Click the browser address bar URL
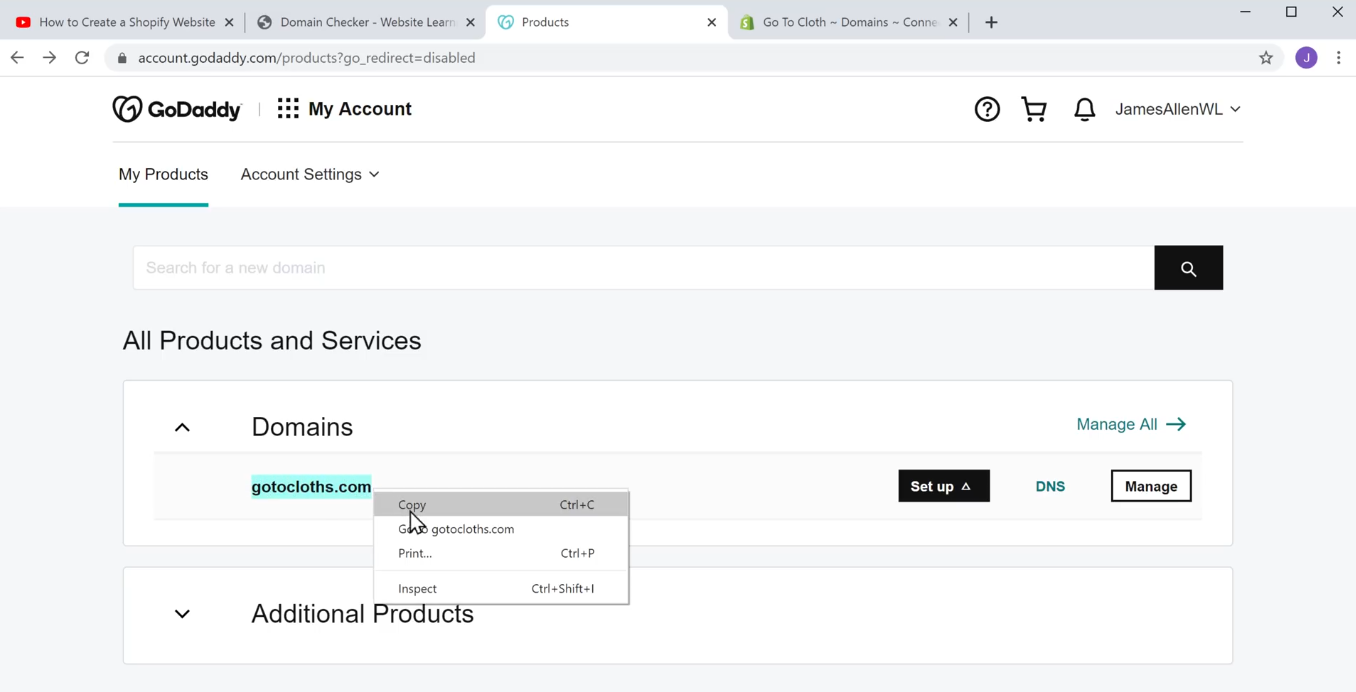Viewport: 1356px width, 692px height. point(307,58)
